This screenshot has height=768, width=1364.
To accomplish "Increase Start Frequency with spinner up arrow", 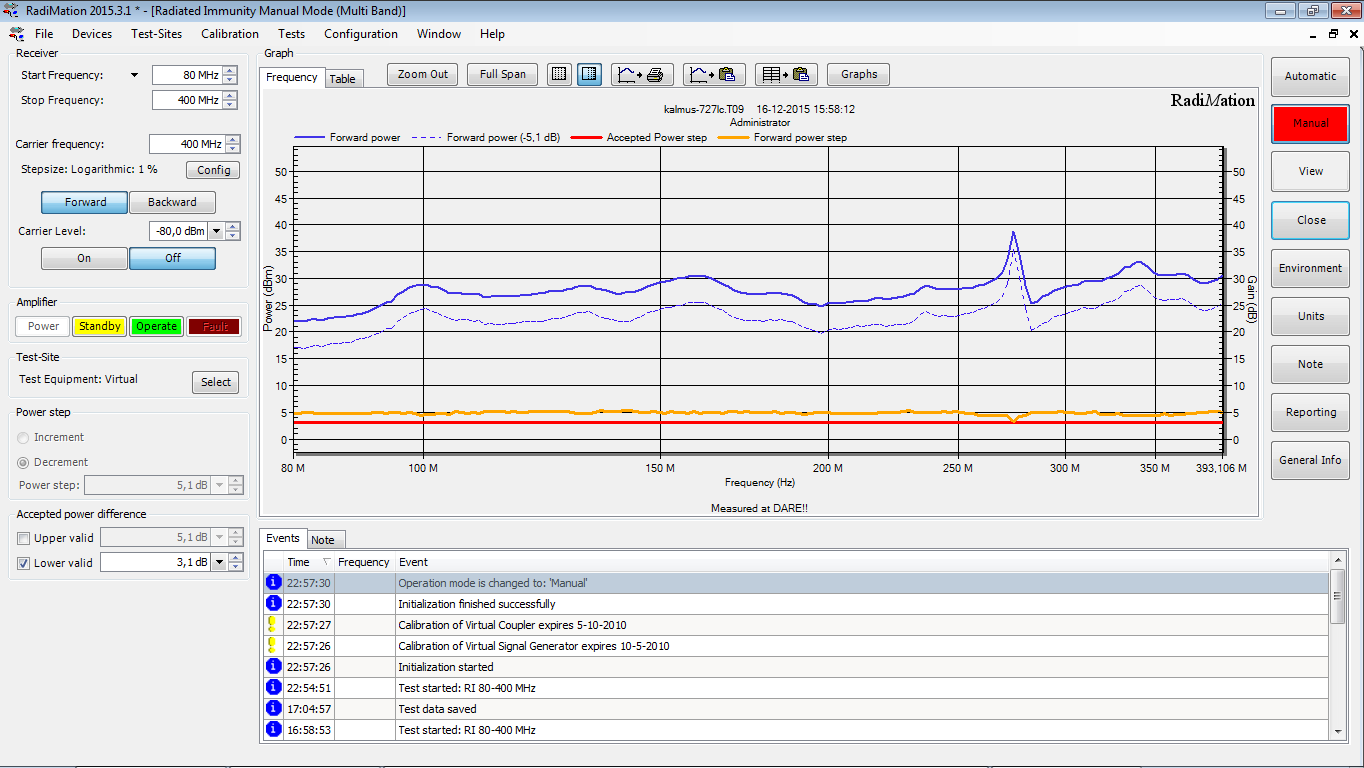I will [231, 71].
